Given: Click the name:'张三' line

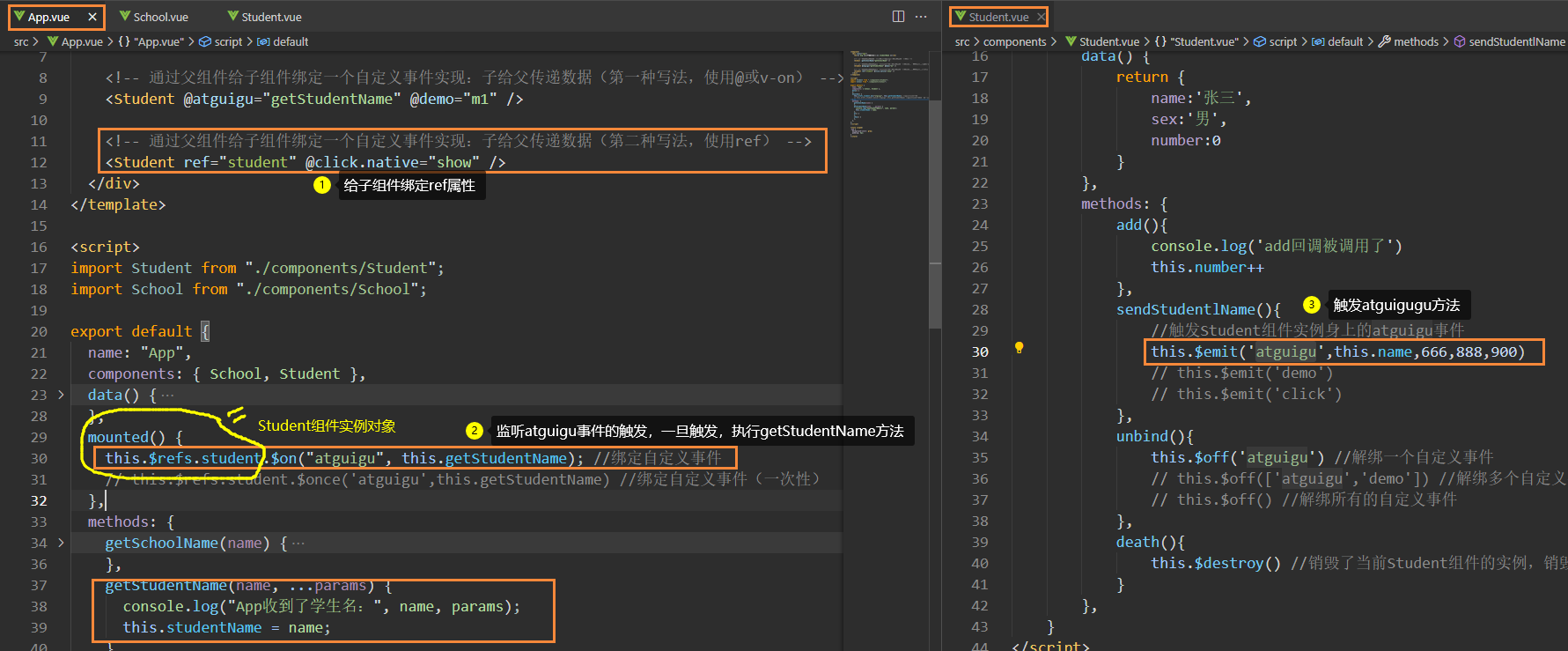Looking at the screenshot, I should 1201,98.
